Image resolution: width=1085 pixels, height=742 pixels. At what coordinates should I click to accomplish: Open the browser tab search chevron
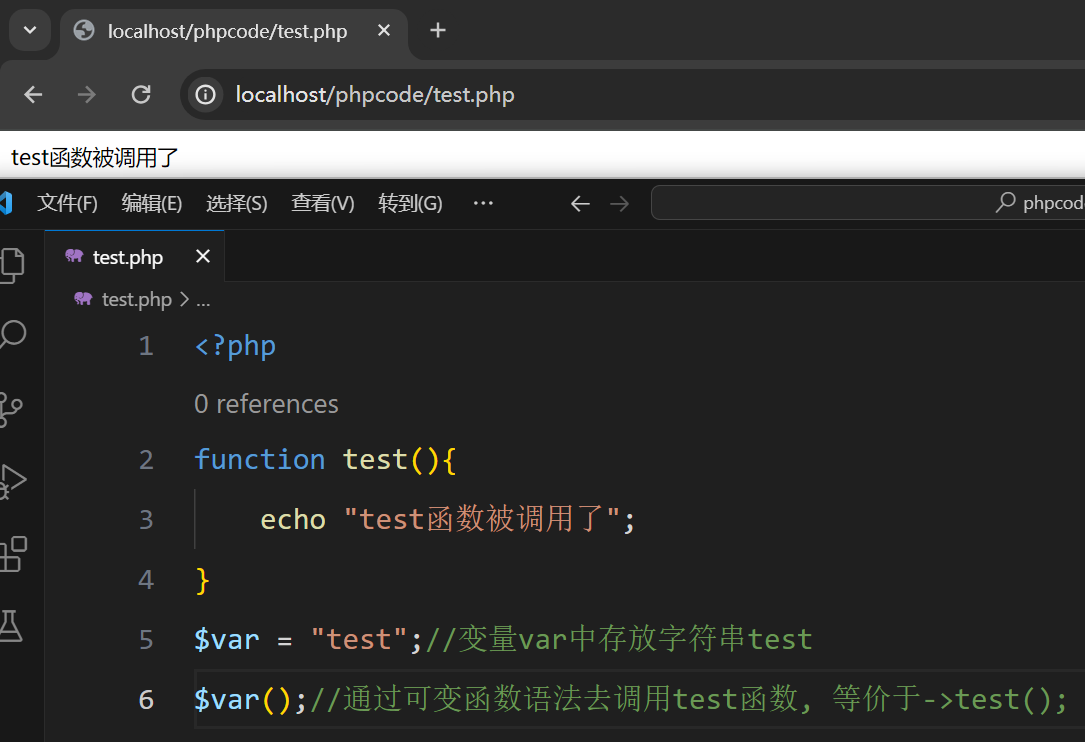point(29,31)
